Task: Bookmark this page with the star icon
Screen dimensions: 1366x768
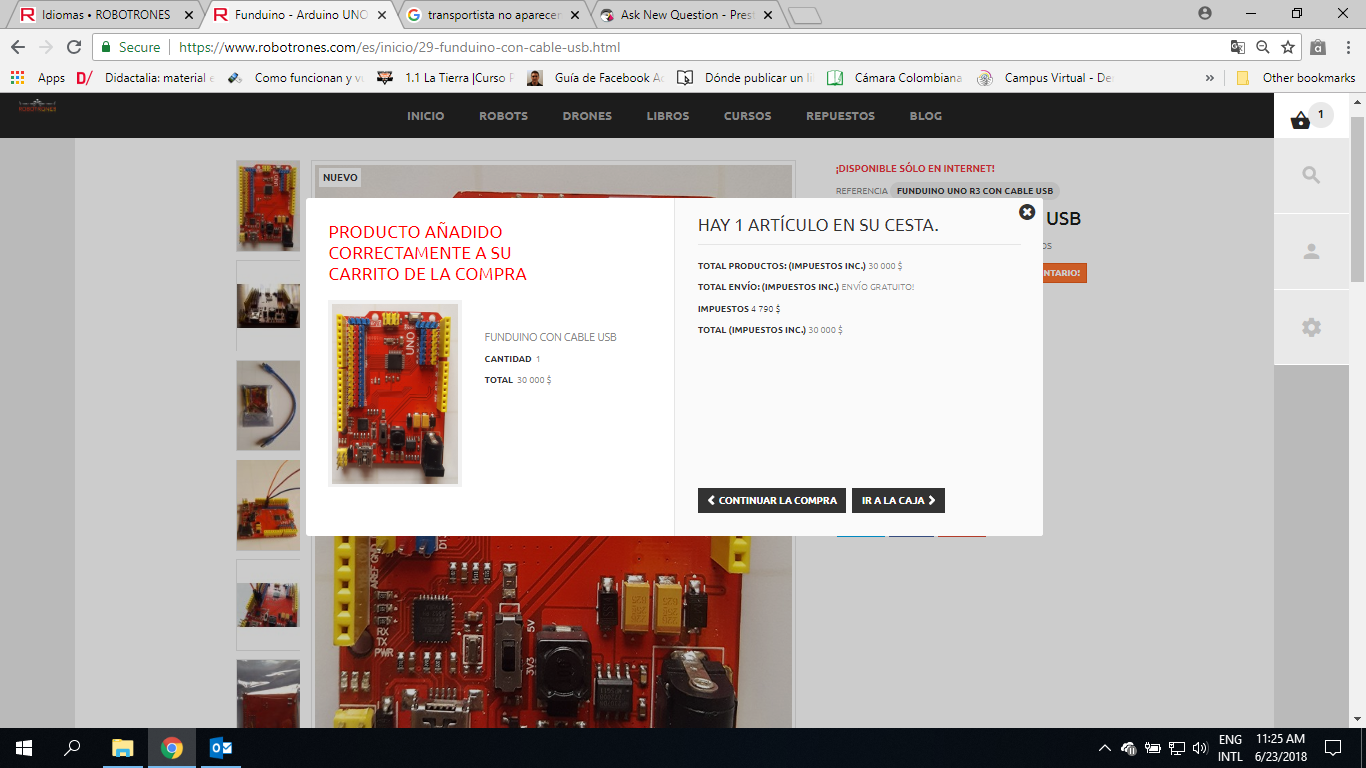Action: tap(1288, 47)
